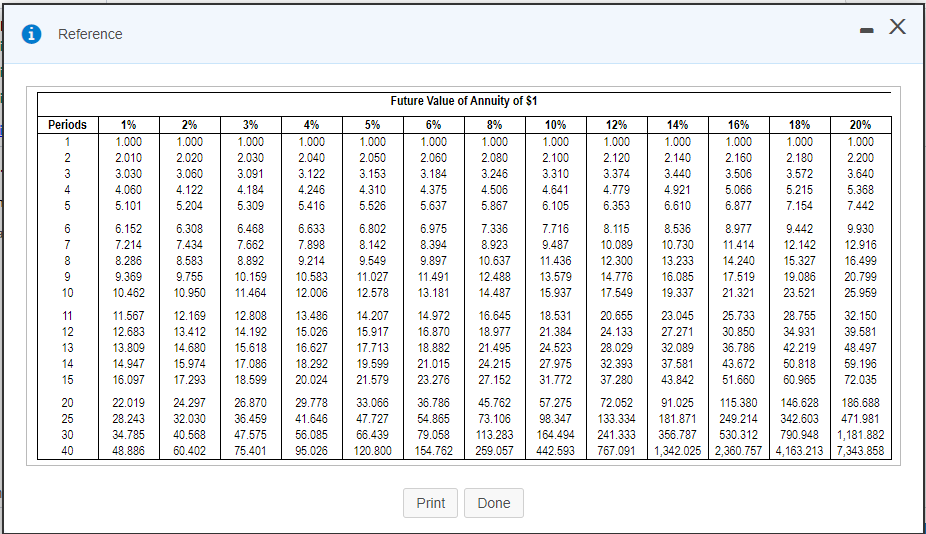Screen dimensions: 926x534
Task: Click value 18.531 in the 10% column
Action: click(555, 316)
